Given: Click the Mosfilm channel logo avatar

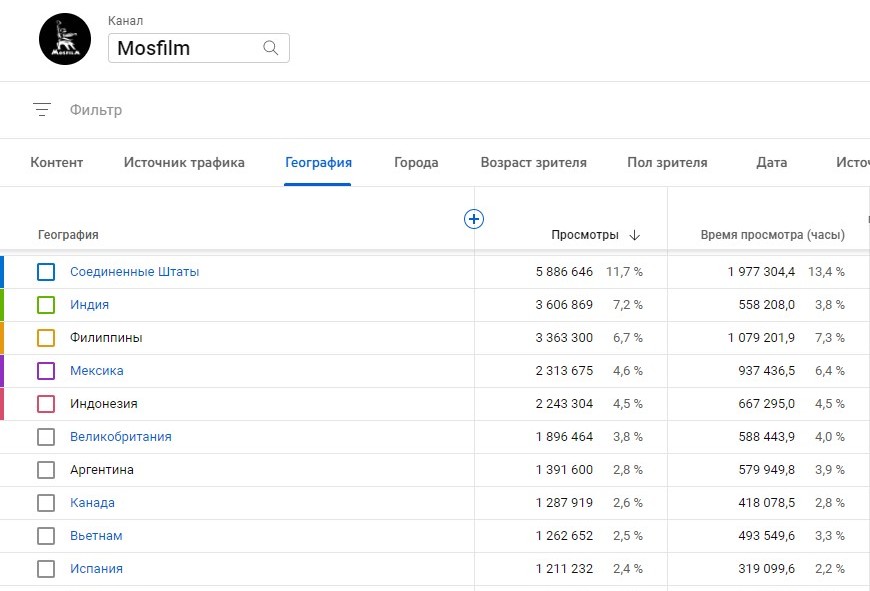Looking at the screenshot, I should pyautogui.click(x=65, y=39).
